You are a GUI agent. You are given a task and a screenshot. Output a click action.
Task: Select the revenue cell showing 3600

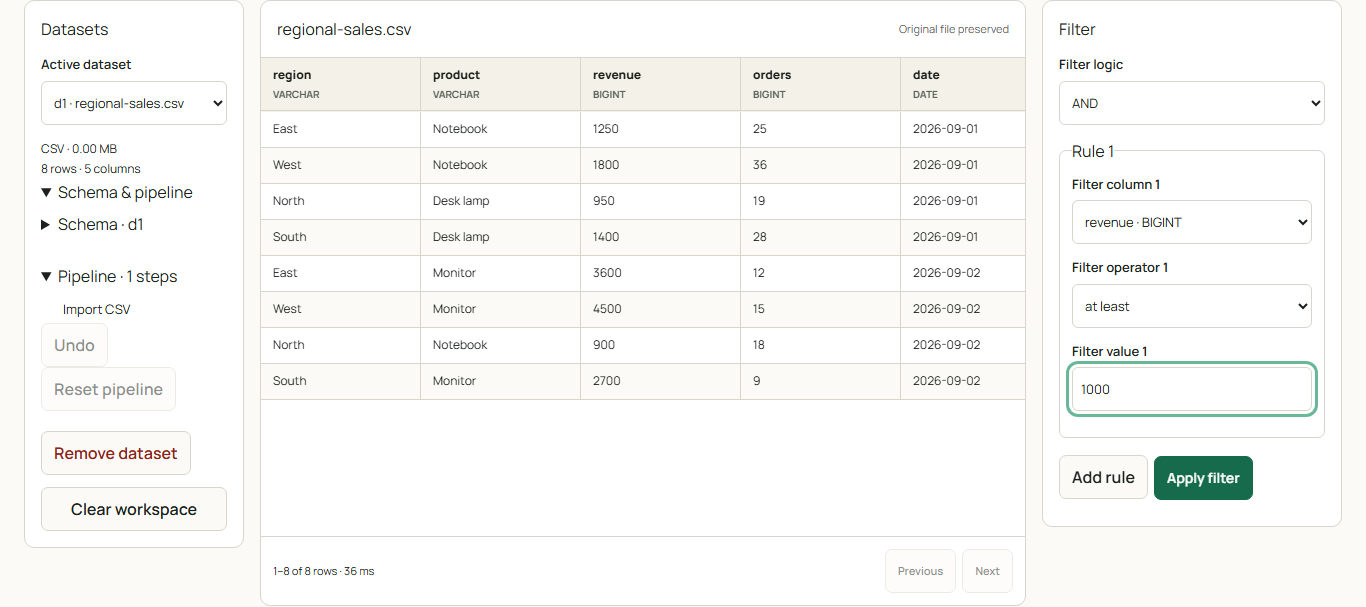[x=661, y=273]
